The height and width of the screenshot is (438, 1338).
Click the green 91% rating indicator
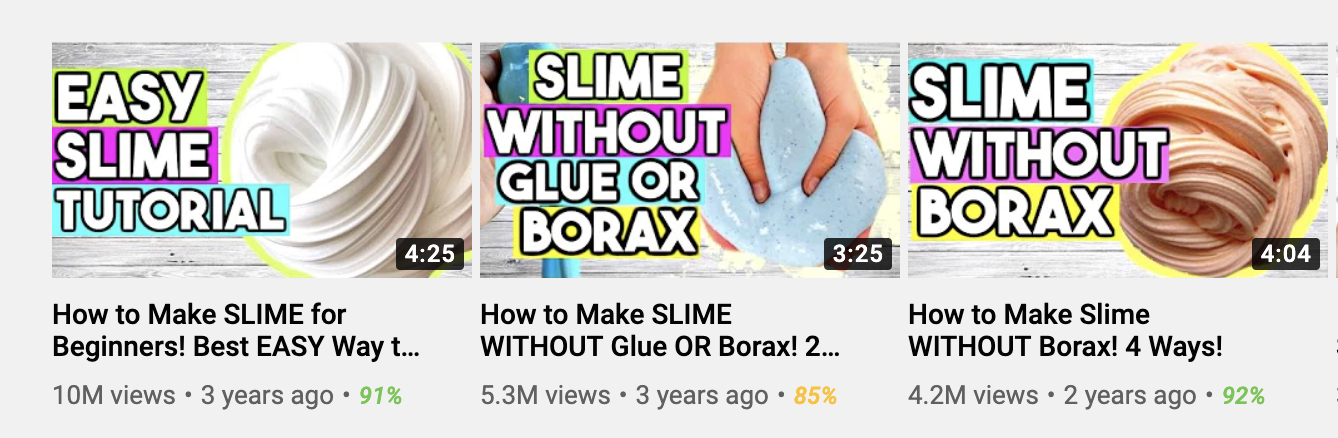tap(380, 396)
